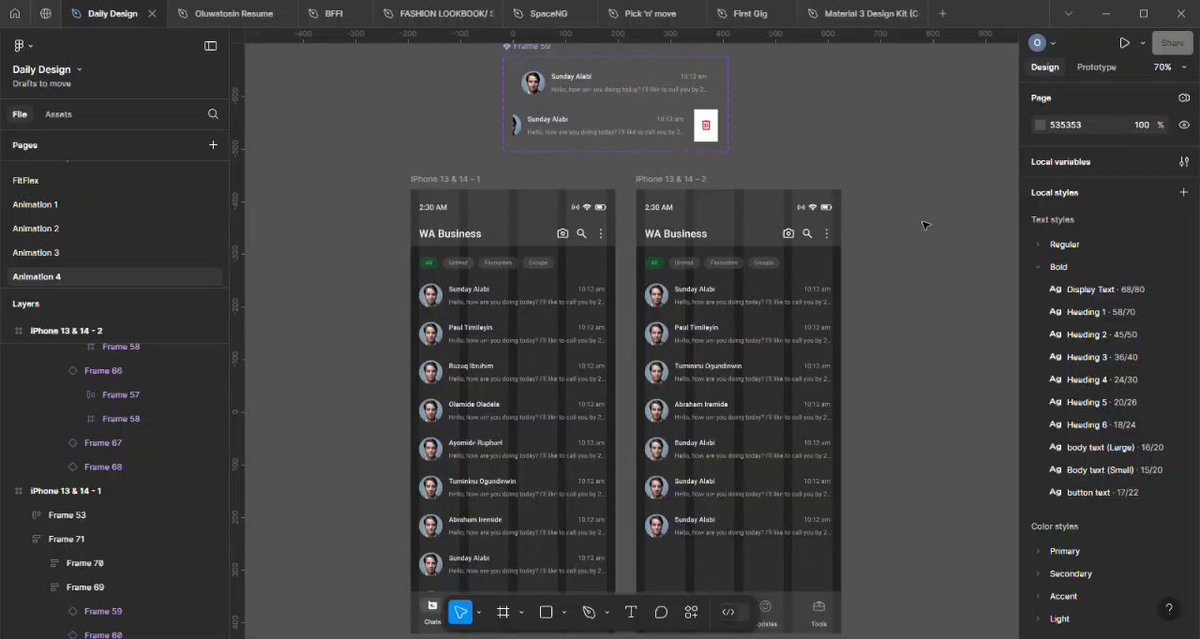
Task: Open the present options dropdown arrow beside play
Action: point(1142,44)
